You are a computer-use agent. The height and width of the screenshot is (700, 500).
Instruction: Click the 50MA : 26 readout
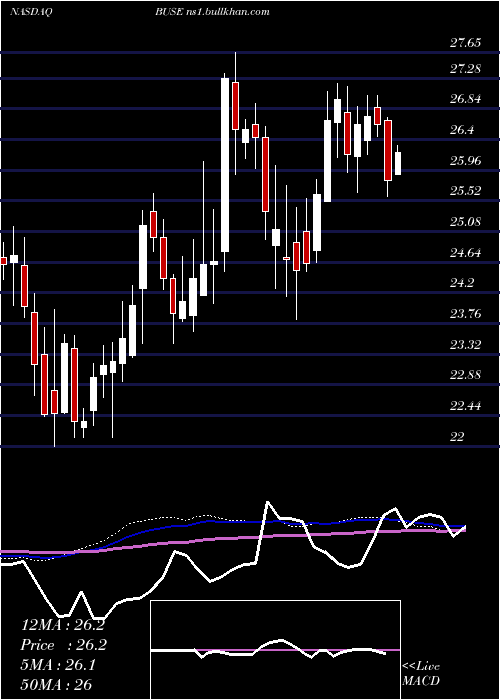[56, 685]
